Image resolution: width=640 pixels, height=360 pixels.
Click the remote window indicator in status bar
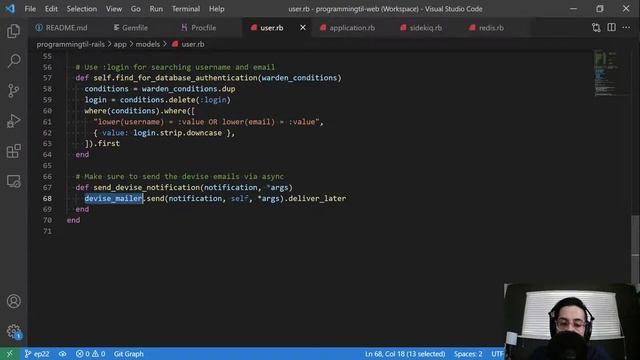coord(9,354)
